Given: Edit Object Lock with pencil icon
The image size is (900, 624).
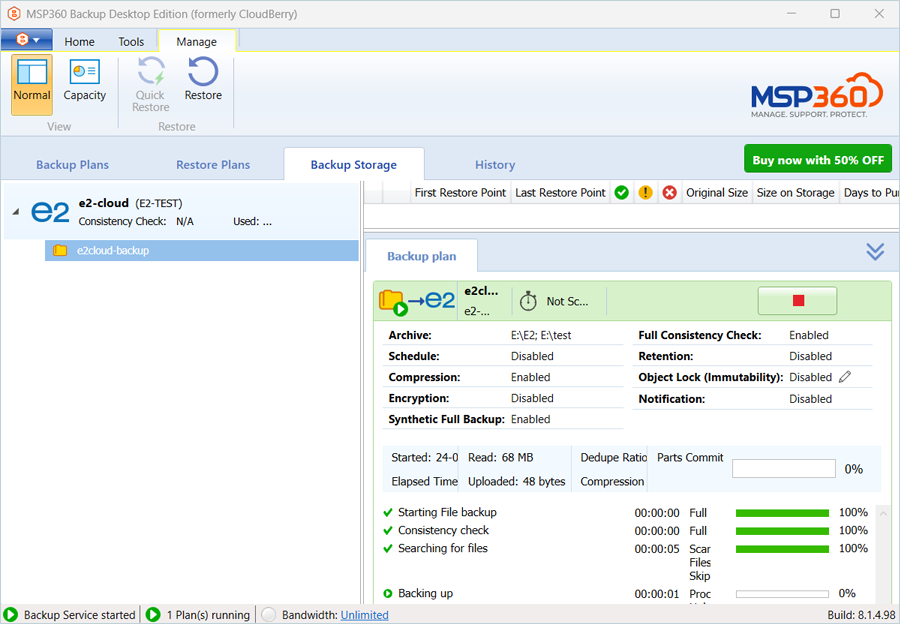Looking at the screenshot, I should (845, 377).
